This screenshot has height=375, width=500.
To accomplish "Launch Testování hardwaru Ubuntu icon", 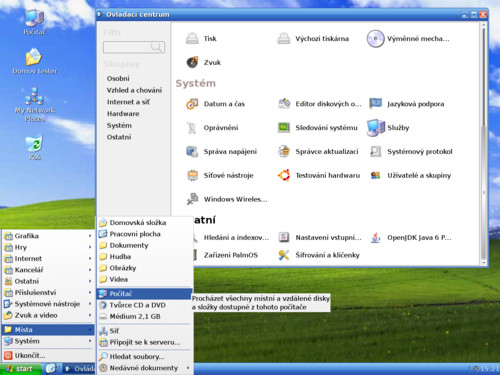I will [x=284, y=175].
